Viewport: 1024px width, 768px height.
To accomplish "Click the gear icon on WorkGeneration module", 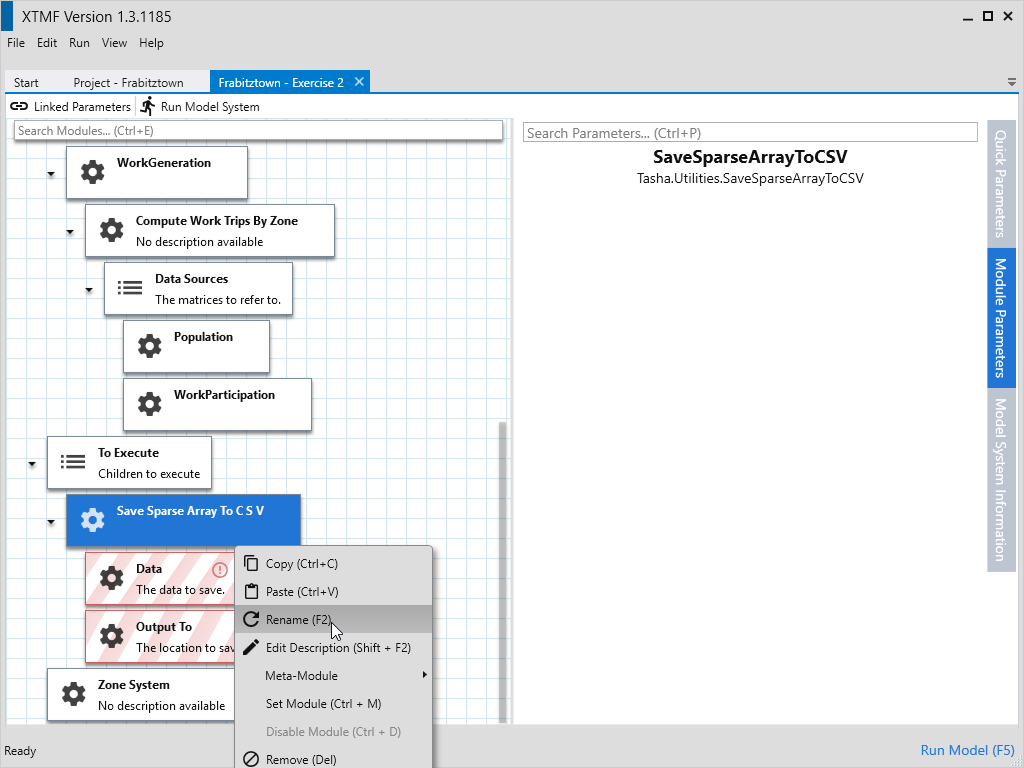I will point(92,172).
